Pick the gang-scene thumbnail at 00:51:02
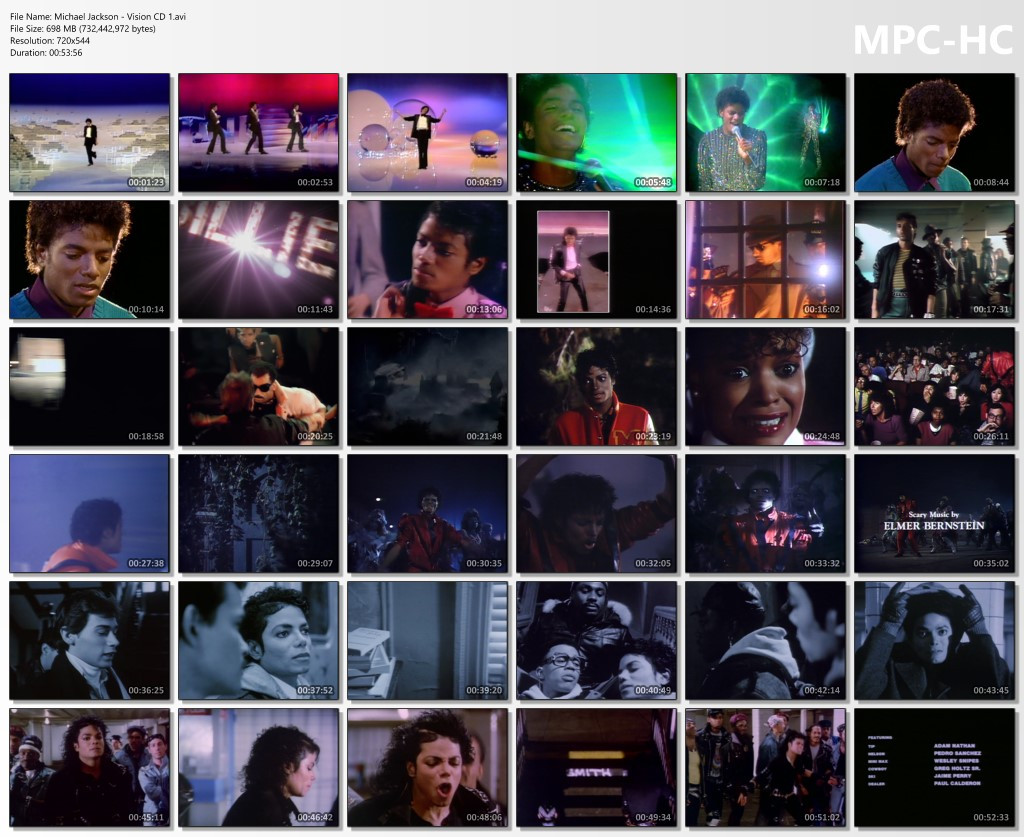 (765, 768)
